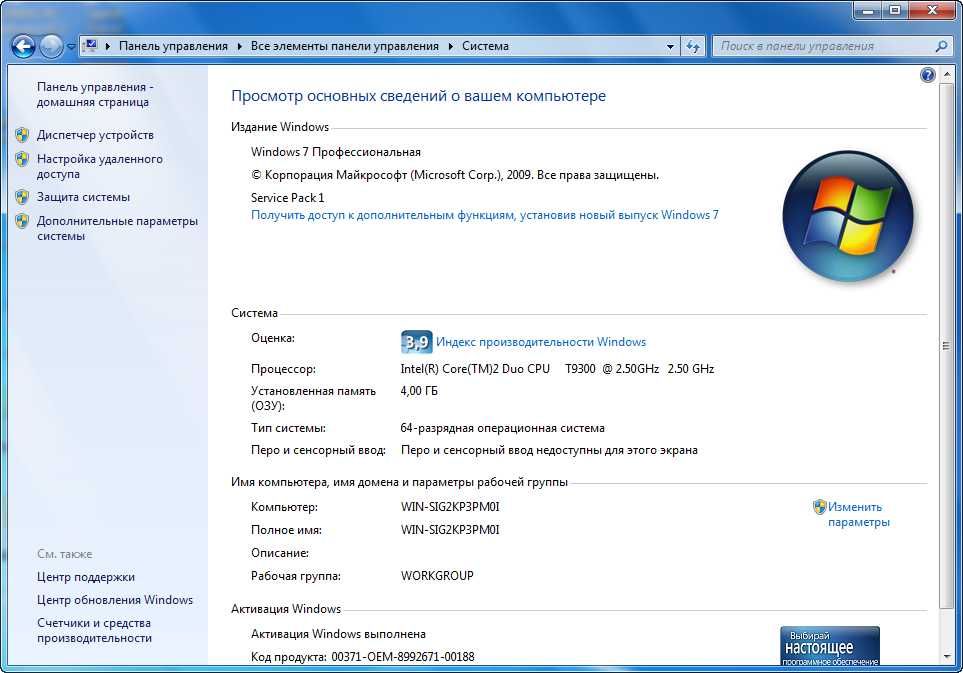Click shield icon beside Диспетчер устройств
This screenshot has width=963, height=673.
click(x=22, y=135)
